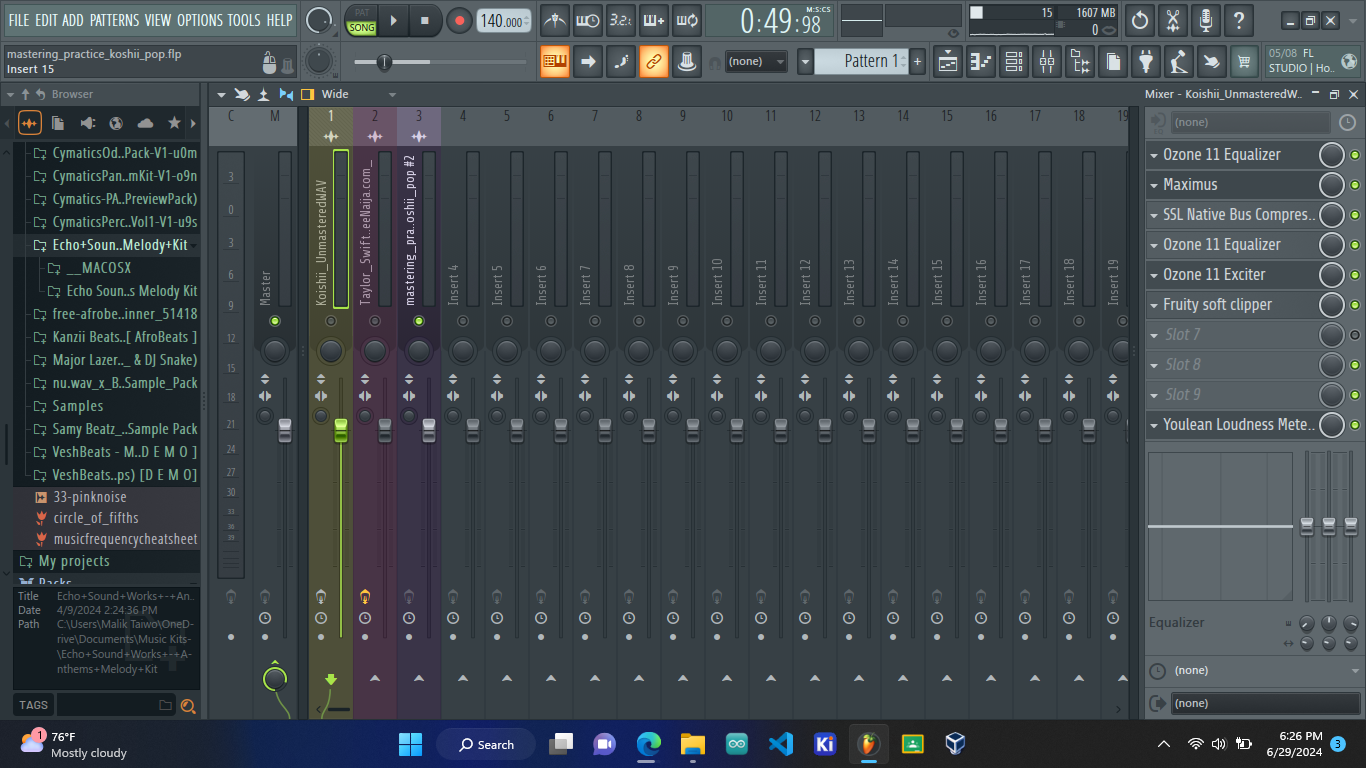Click the Ozone 11 Equalizer mix level knob, first slot

click(x=1332, y=155)
